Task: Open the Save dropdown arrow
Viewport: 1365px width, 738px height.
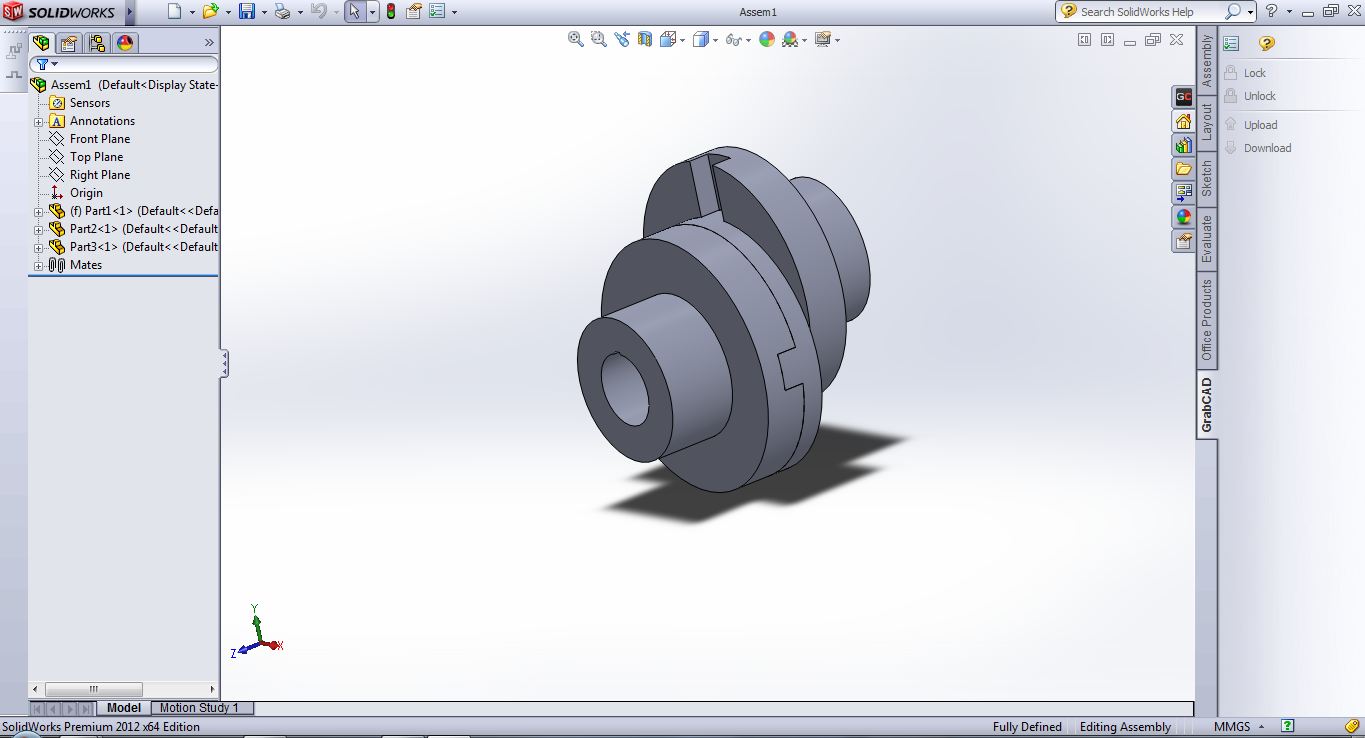Action: [264, 13]
